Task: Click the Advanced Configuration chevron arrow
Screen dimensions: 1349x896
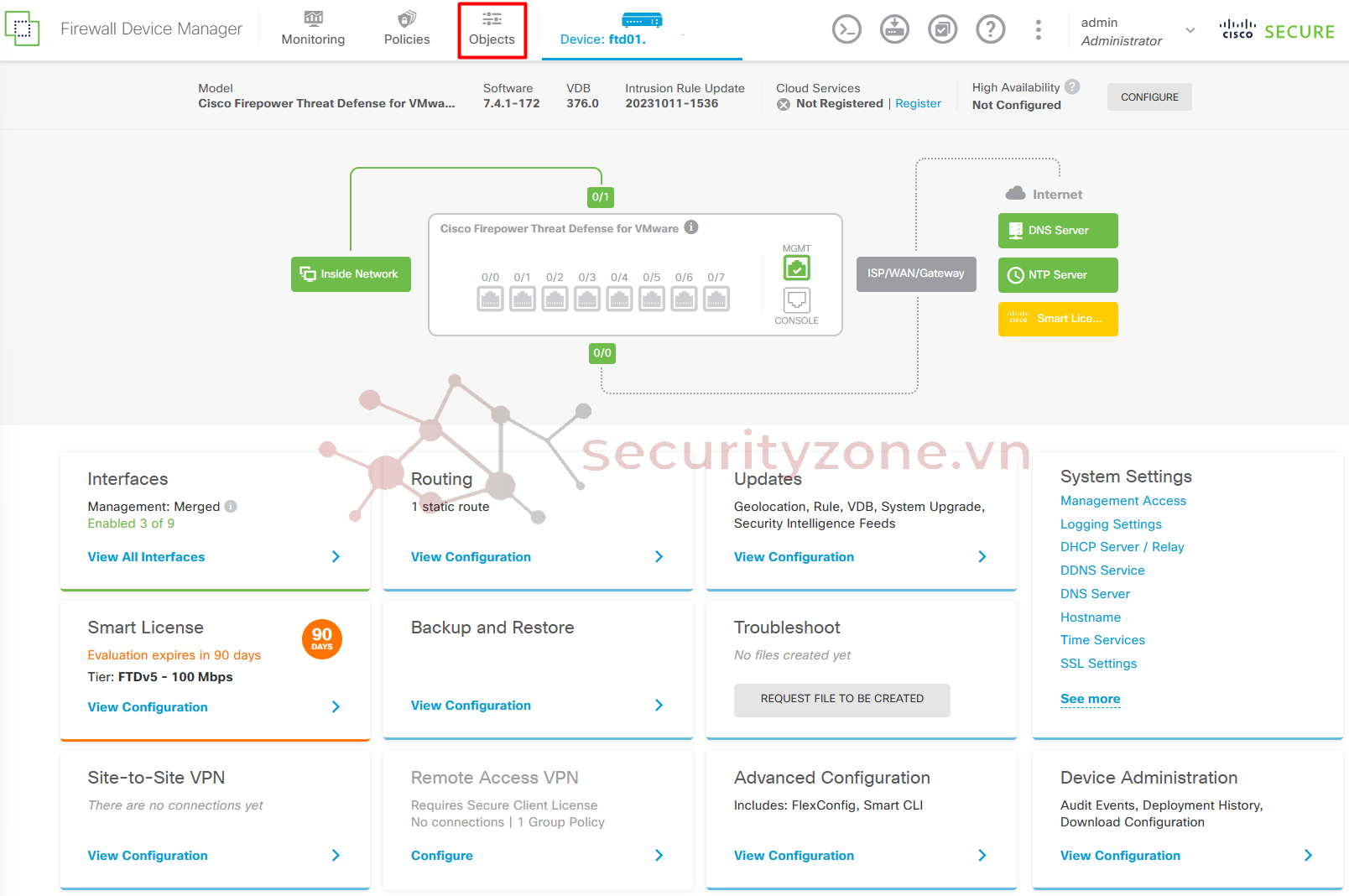Action: pos(982,855)
